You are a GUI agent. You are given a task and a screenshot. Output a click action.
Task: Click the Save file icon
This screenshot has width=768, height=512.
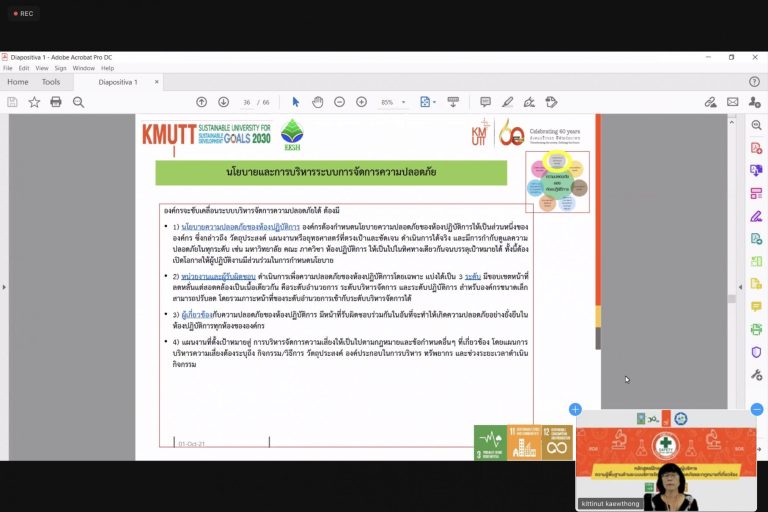(12, 102)
